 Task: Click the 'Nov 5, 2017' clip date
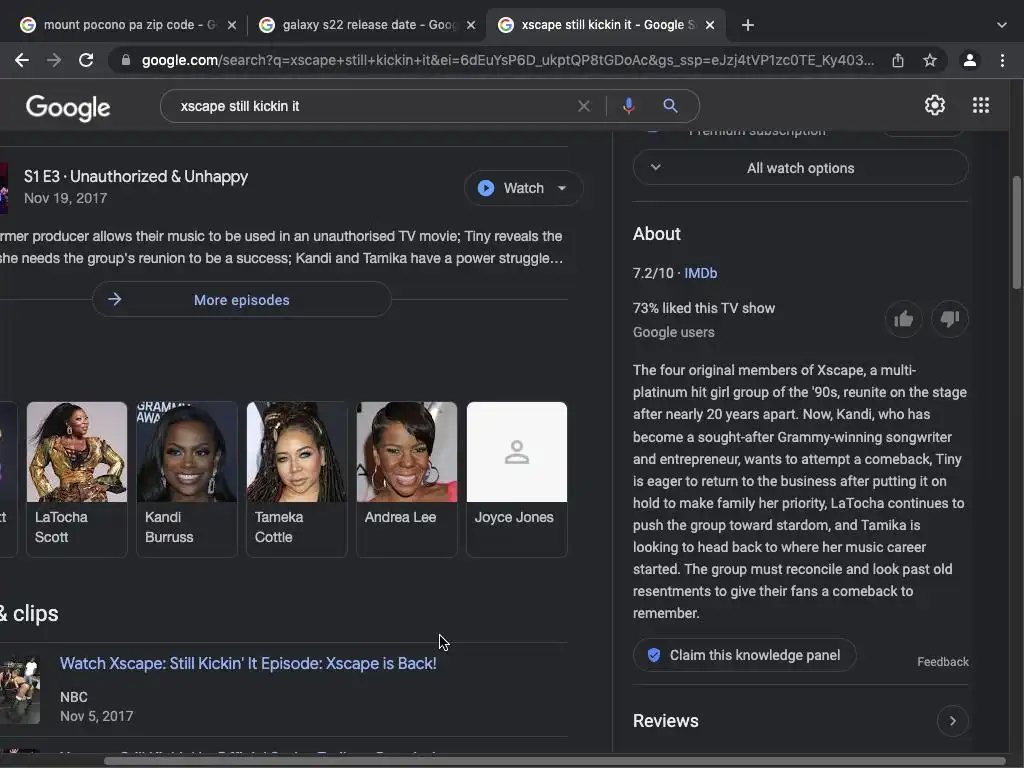[x=97, y=716]
